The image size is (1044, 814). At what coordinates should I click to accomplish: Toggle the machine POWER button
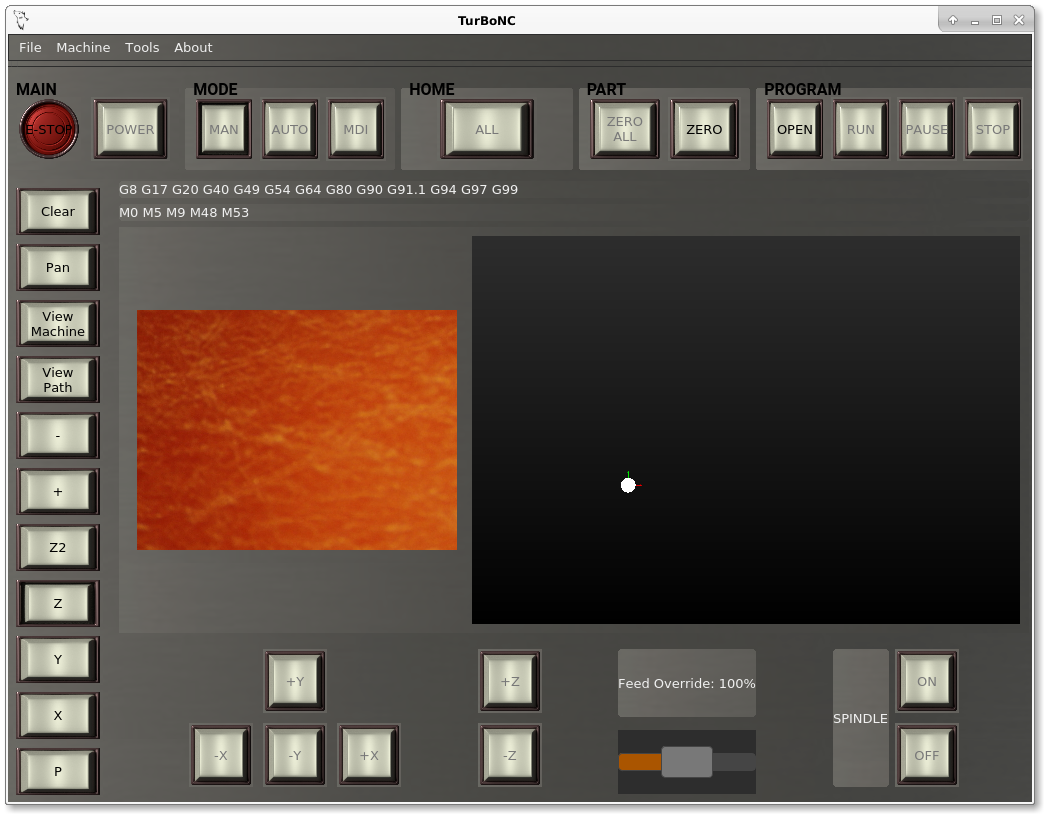point(130,129)
